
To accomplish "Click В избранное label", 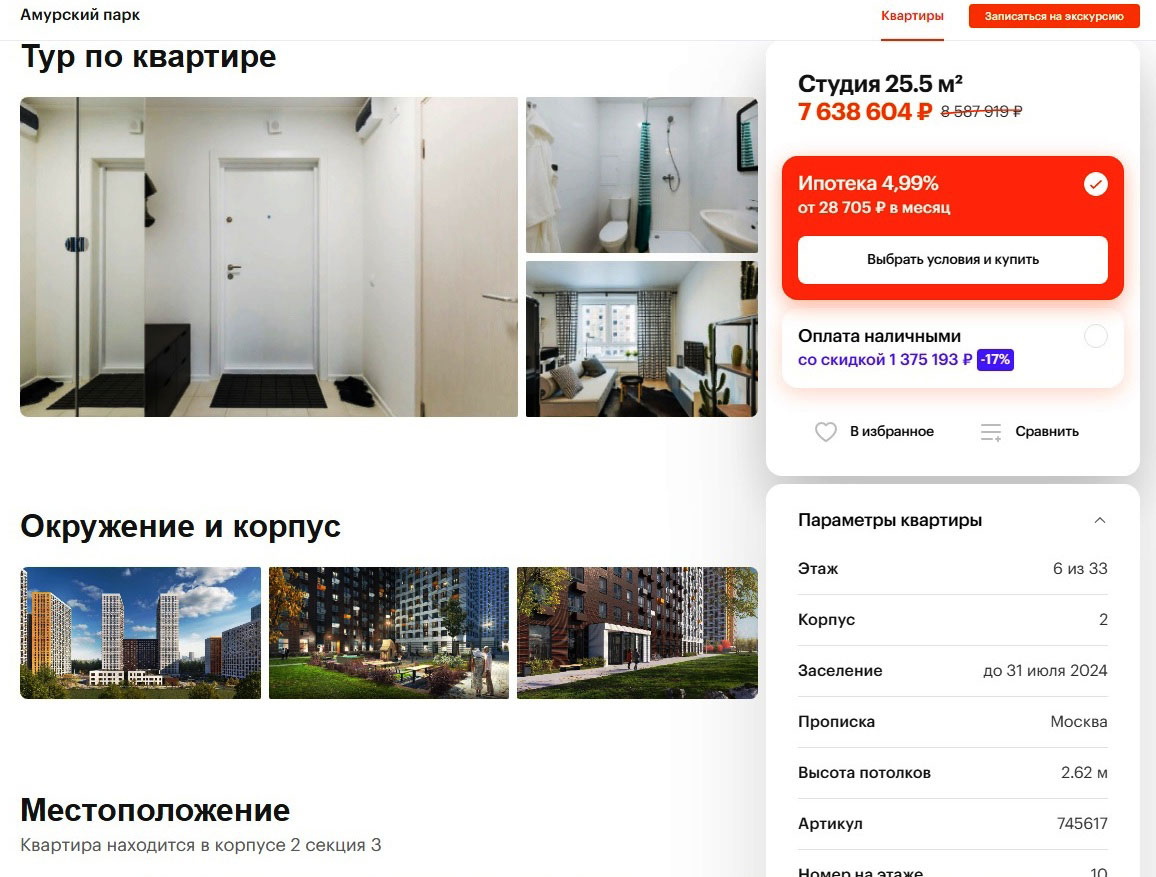I will (891, 432).
